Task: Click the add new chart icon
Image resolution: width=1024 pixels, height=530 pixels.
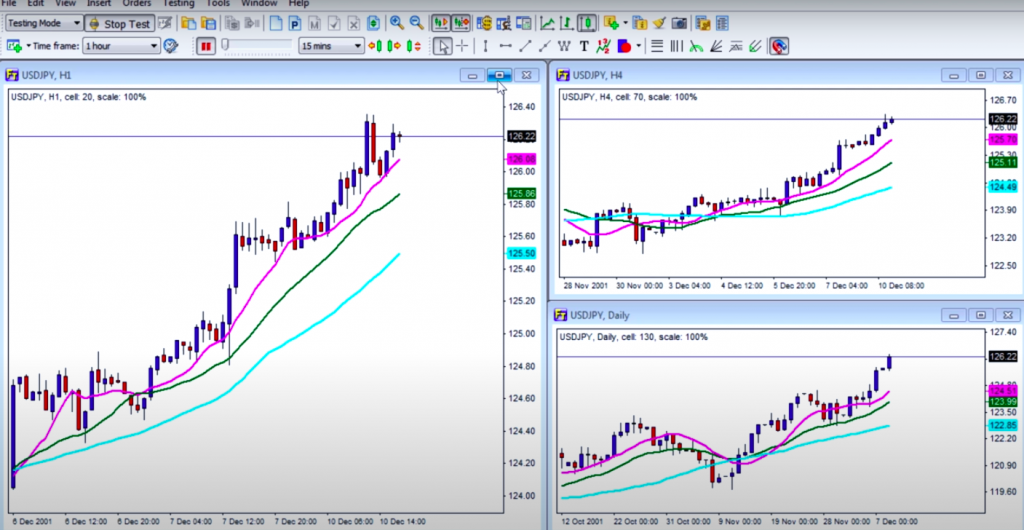Action: click(x=14, y=46)
